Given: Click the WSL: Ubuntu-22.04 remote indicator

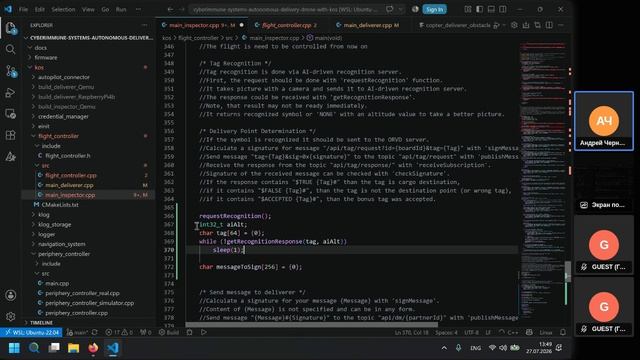Looking at the screenshot, I should coord(31,332).
